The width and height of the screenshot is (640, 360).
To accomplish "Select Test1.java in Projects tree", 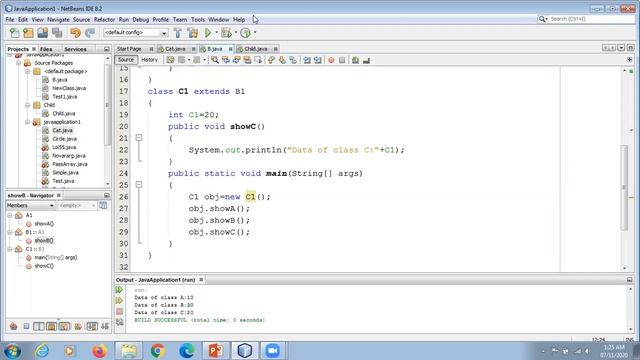I will click(64, 97).
